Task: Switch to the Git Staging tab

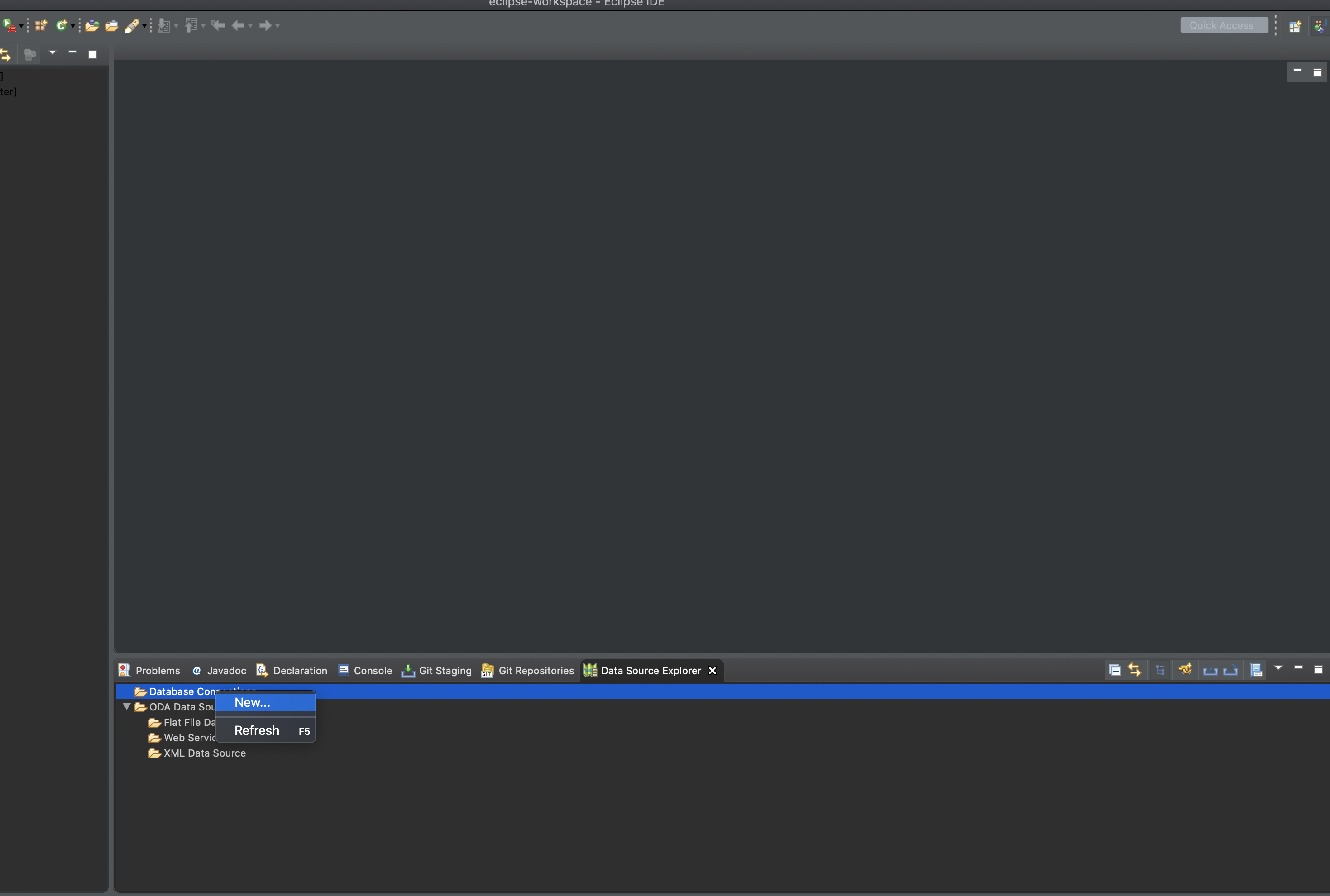Action: click(437, 671)
